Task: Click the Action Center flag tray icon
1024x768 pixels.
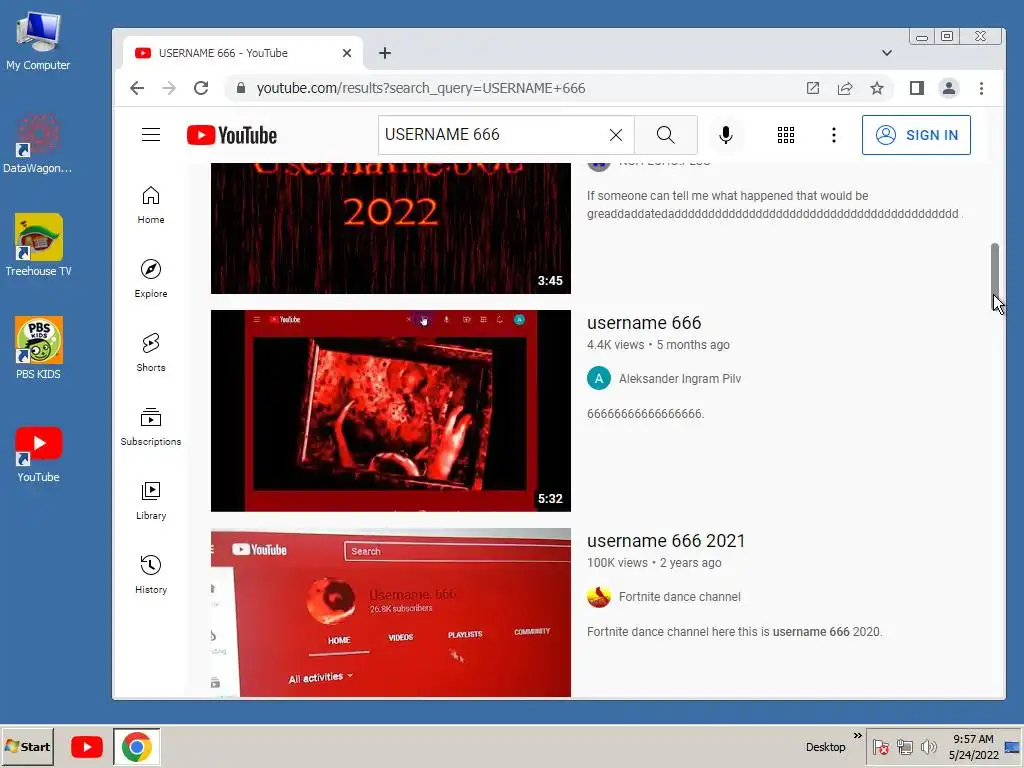Action: 880,746
